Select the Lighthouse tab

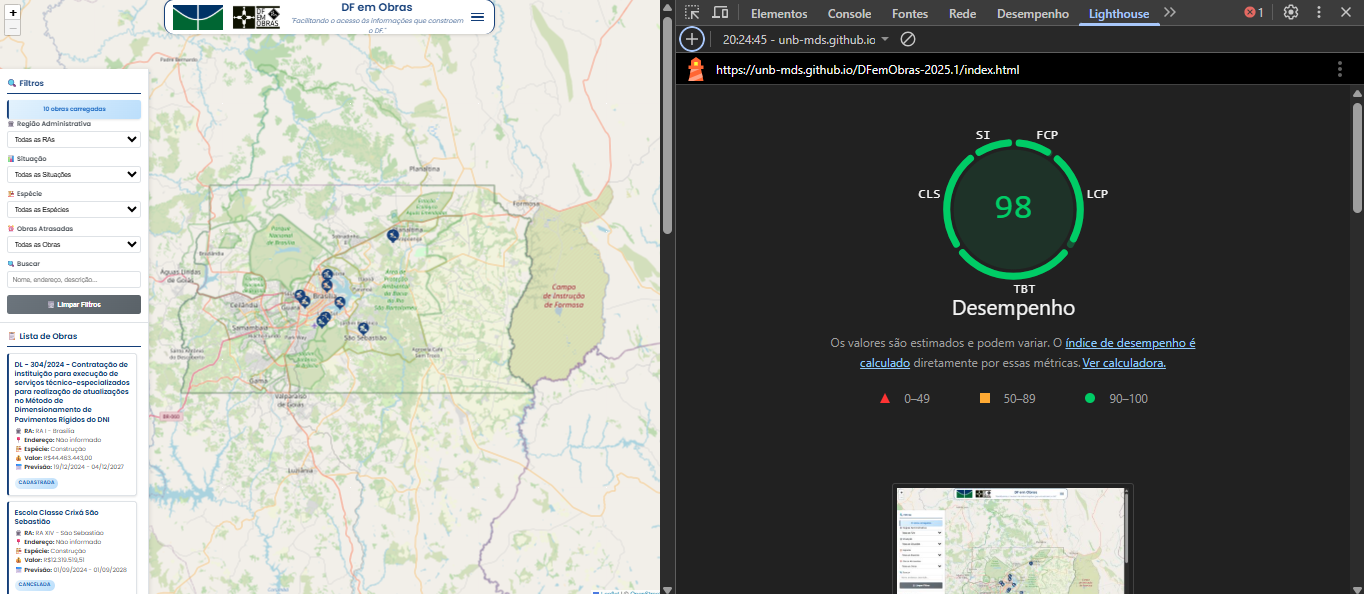point(1119,14)
